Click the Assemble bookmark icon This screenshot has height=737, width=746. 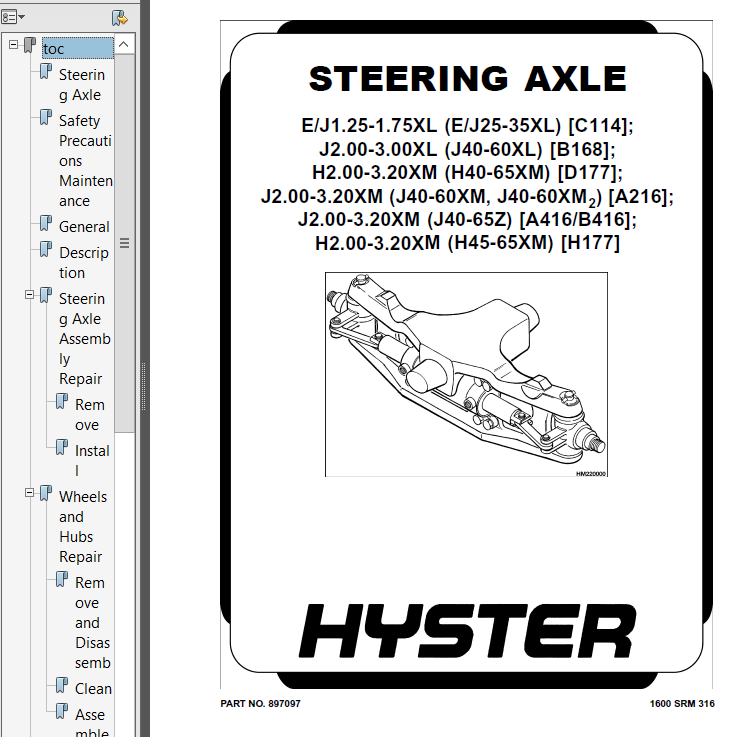(x=62, y=711)
